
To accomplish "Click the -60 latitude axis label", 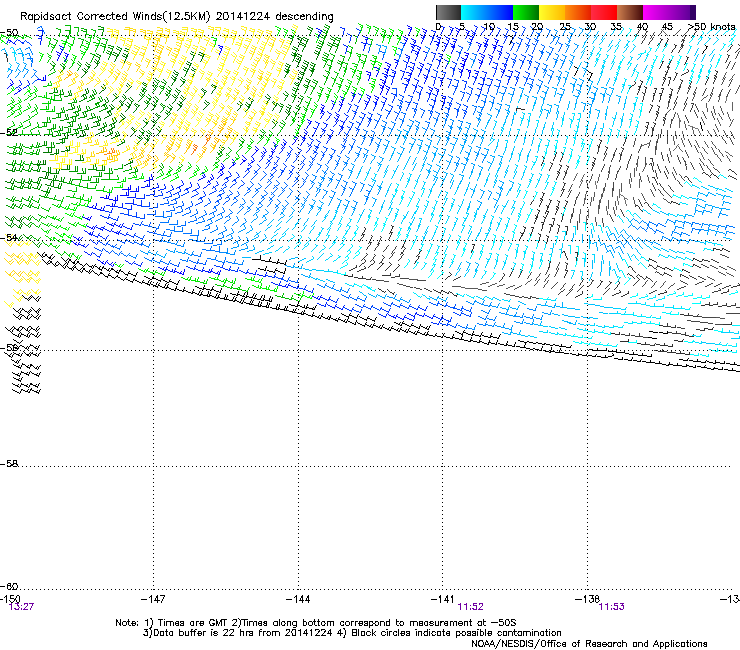I will pyautogui.click(x=9, y=586).
